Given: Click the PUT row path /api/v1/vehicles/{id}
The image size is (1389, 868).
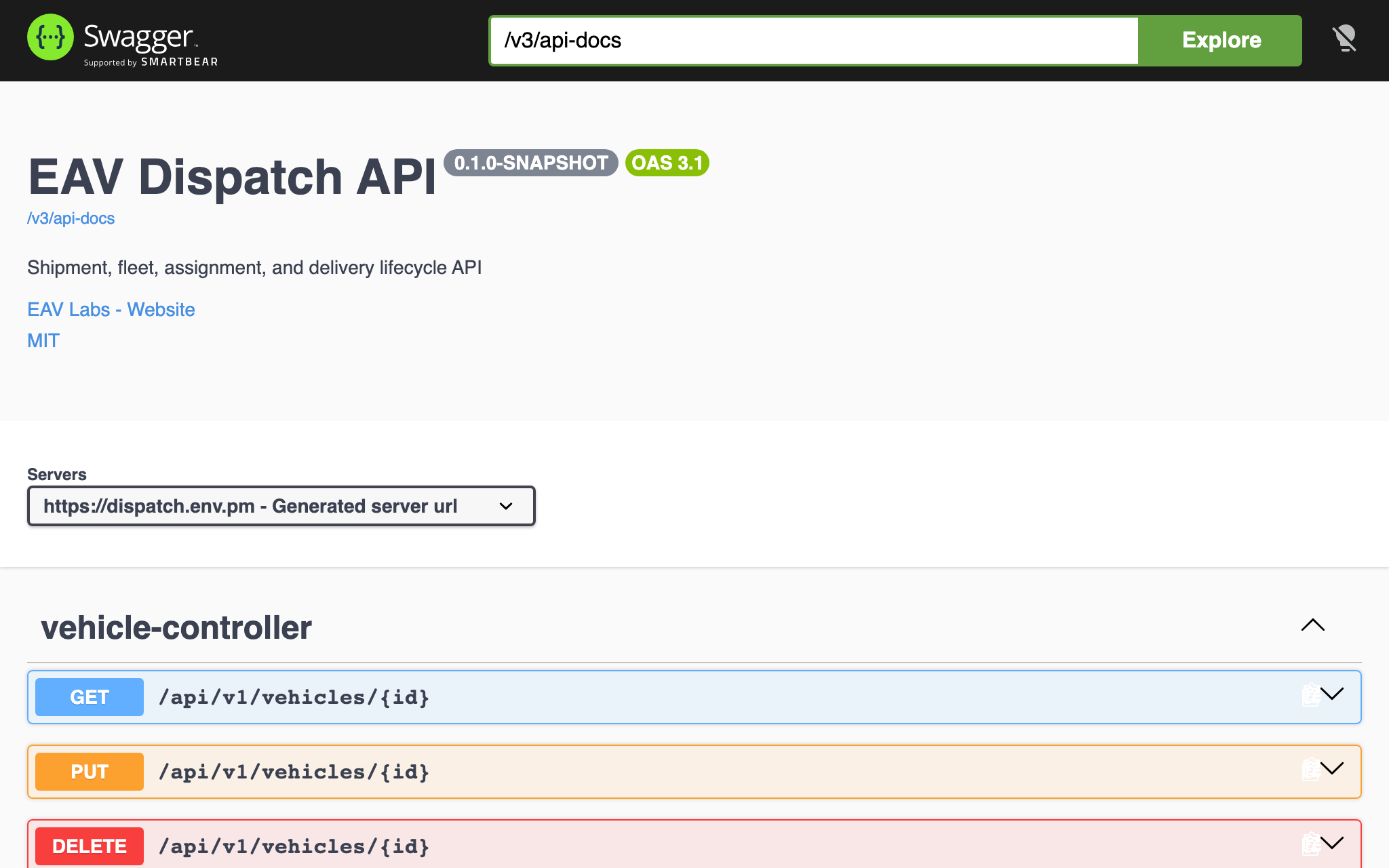Looking at the screenshot, I should (294, 772).
